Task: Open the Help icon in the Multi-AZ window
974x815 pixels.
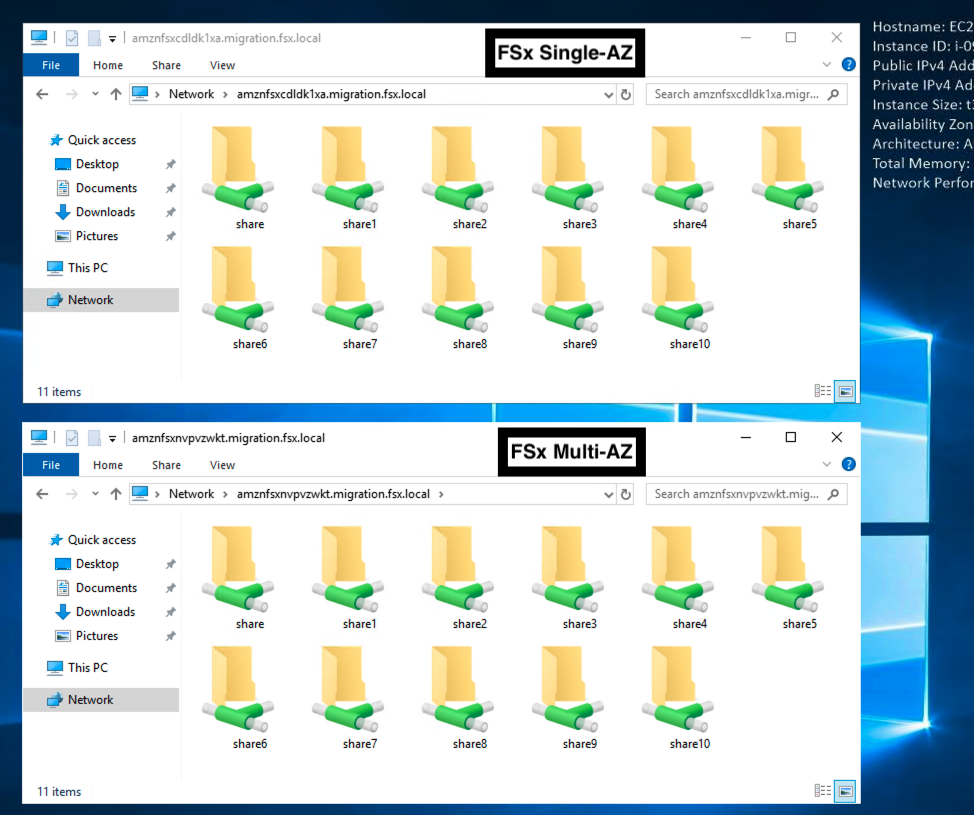Action: 848,463
